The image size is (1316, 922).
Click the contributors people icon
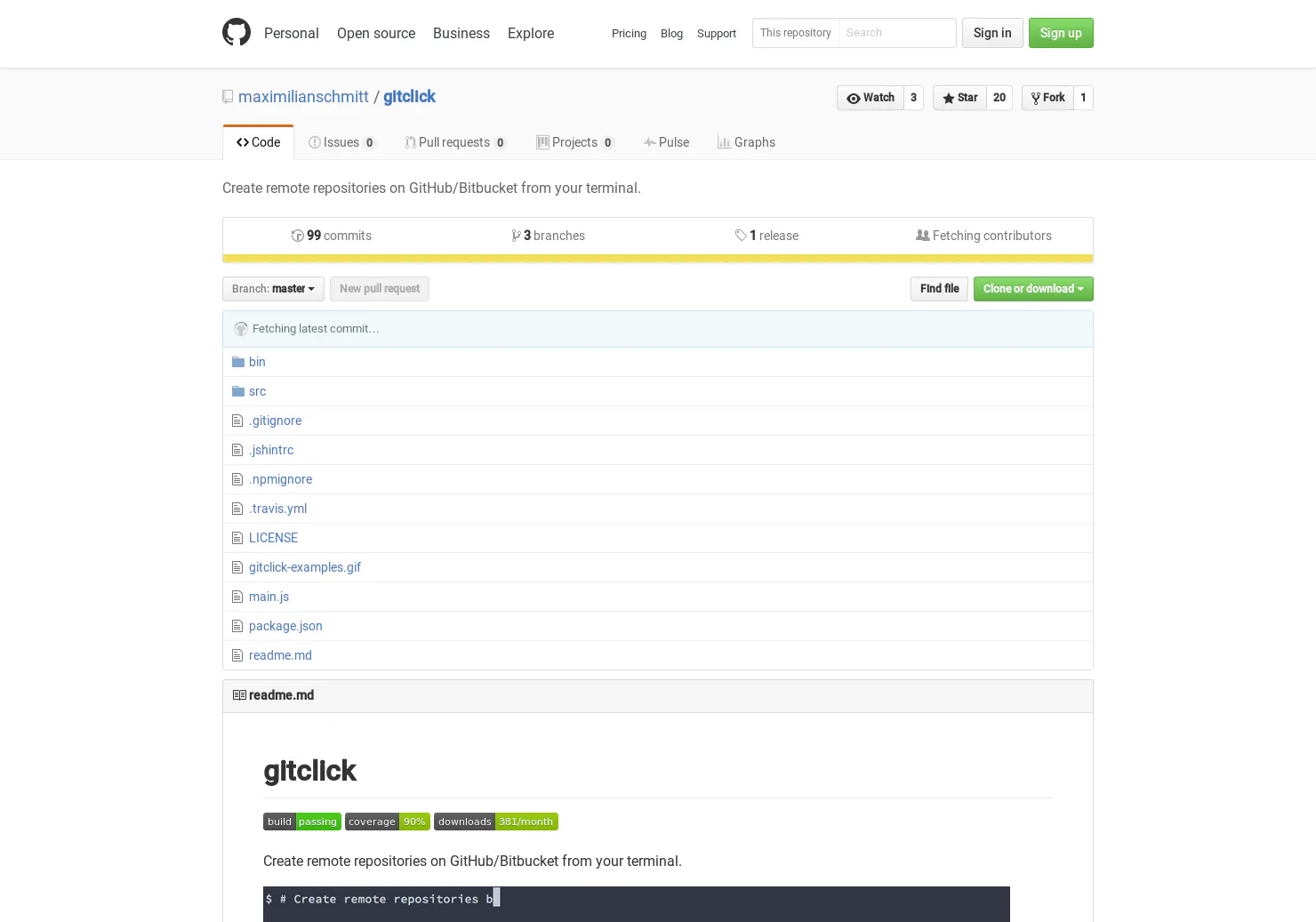(923, 236)
